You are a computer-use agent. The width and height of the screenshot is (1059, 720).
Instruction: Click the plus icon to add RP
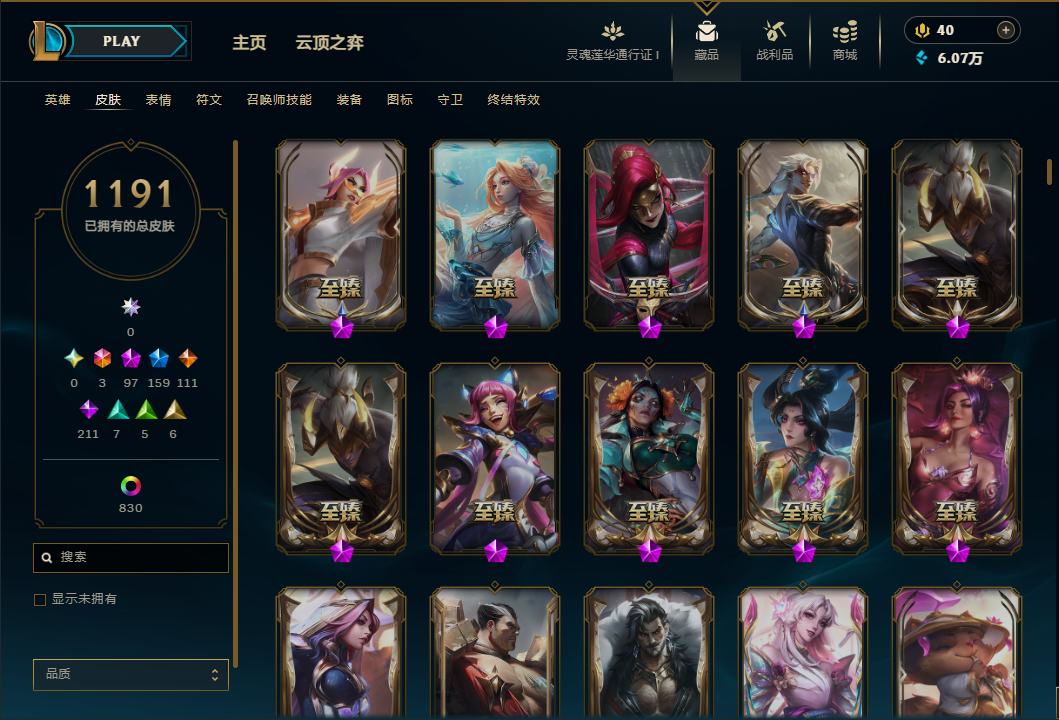click(x=1006, y=30)
